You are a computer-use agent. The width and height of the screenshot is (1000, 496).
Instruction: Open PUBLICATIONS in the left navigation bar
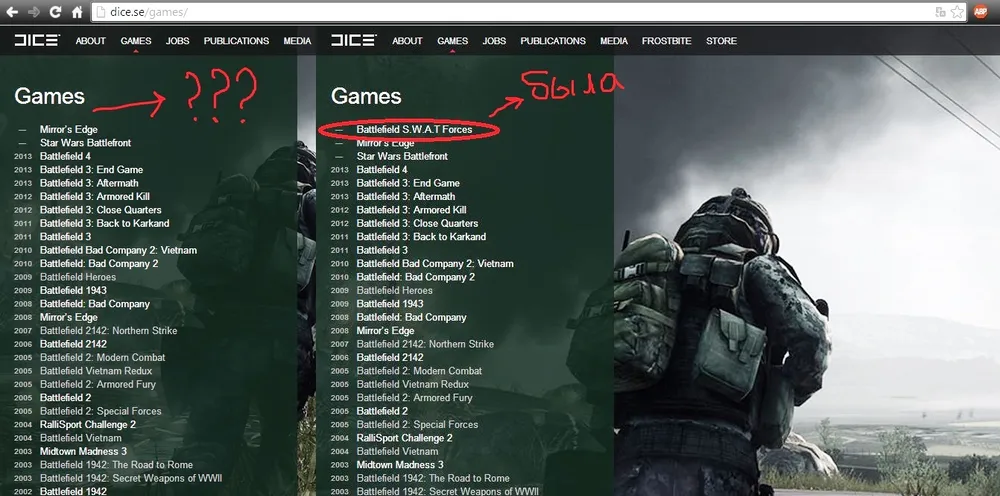point(237,41)
